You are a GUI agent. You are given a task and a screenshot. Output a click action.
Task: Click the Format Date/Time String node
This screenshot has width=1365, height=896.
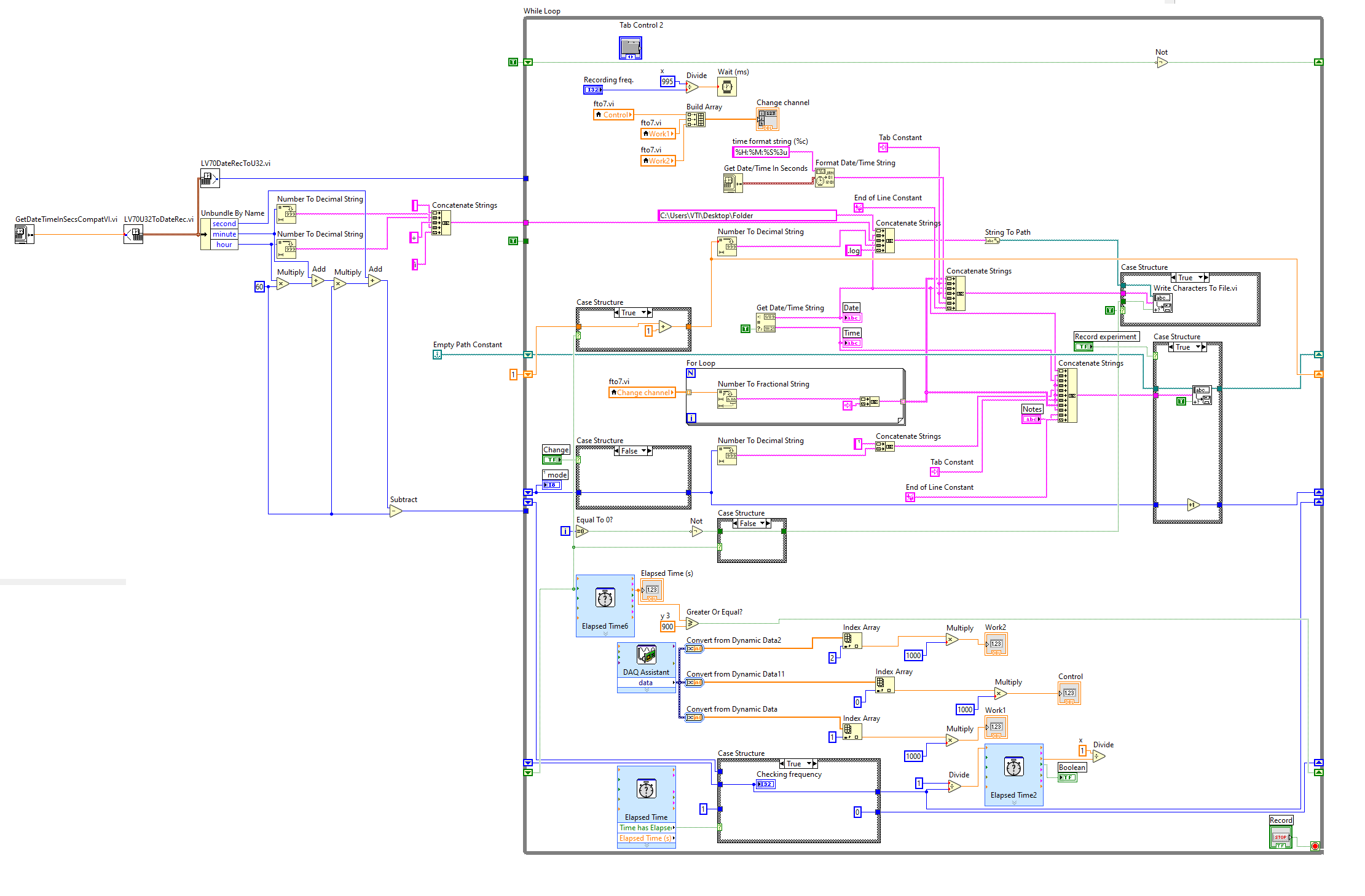pyautogui.click(x=825, y=178)
